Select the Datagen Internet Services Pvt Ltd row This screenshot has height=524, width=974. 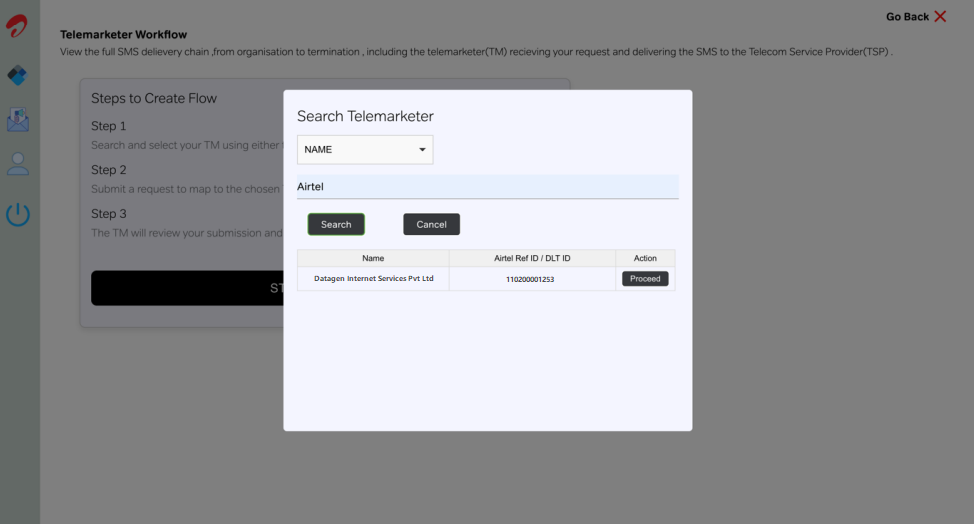click(x=373, y=279)
